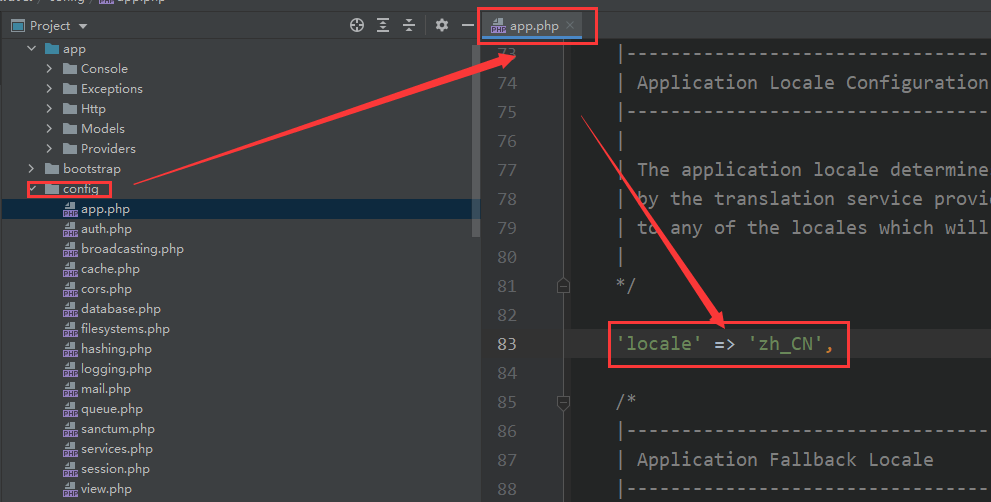Expand the Exceptions folder
The image size is (991, 502).
point(49,89)
